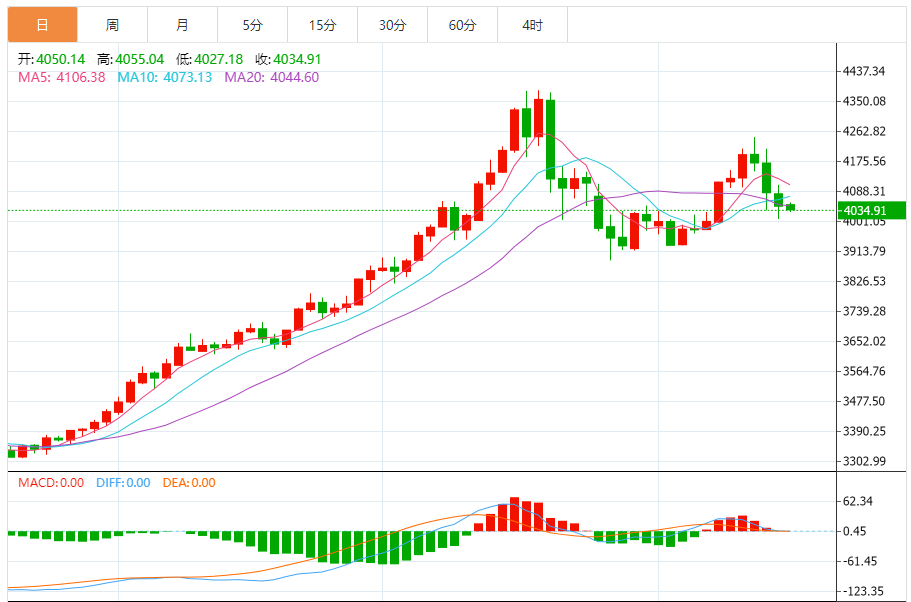This screenshot has height=602, width=911.
Task: Click the 3739.28 price axis label
Action: tap(864, 311)
